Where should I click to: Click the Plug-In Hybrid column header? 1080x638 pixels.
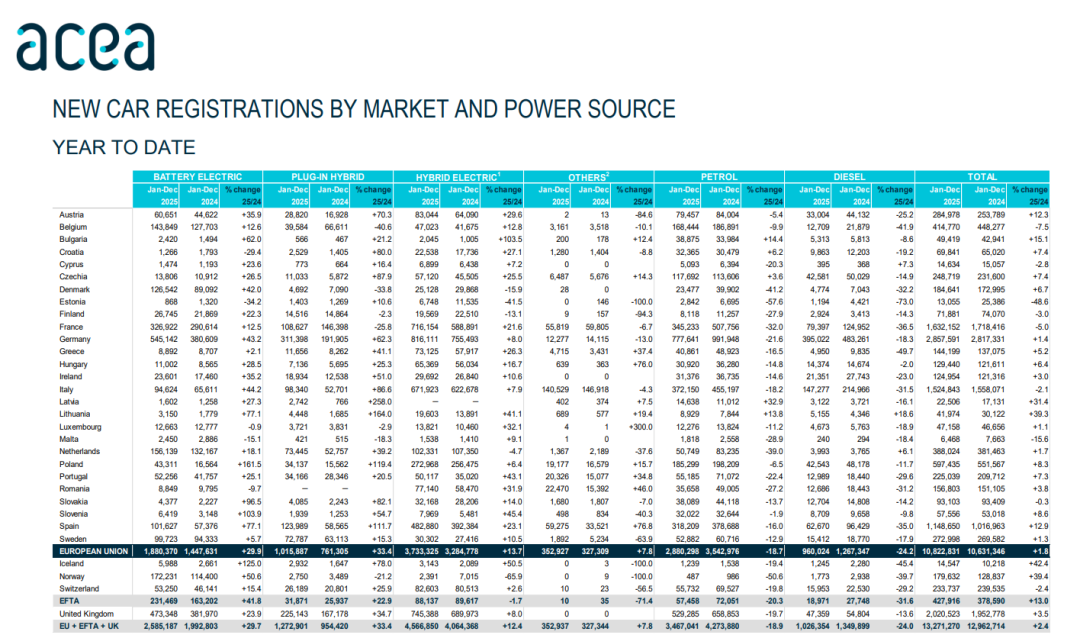coord(327,176)
